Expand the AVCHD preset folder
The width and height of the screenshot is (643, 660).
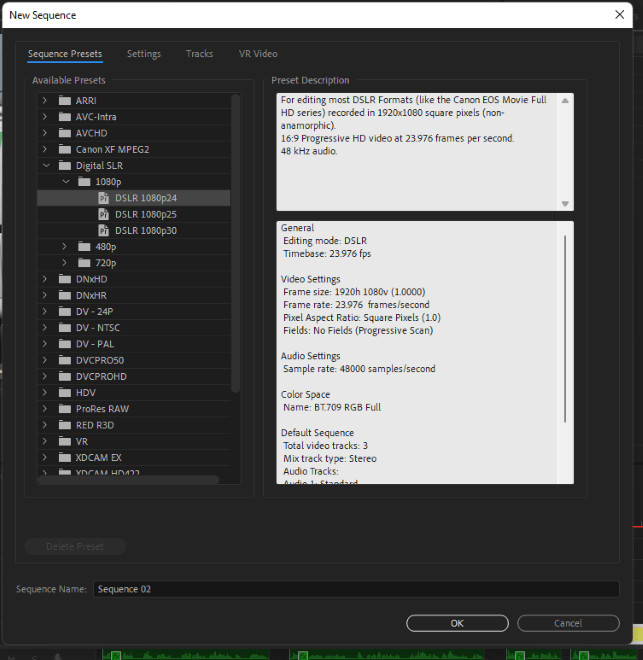pos(45,133)
